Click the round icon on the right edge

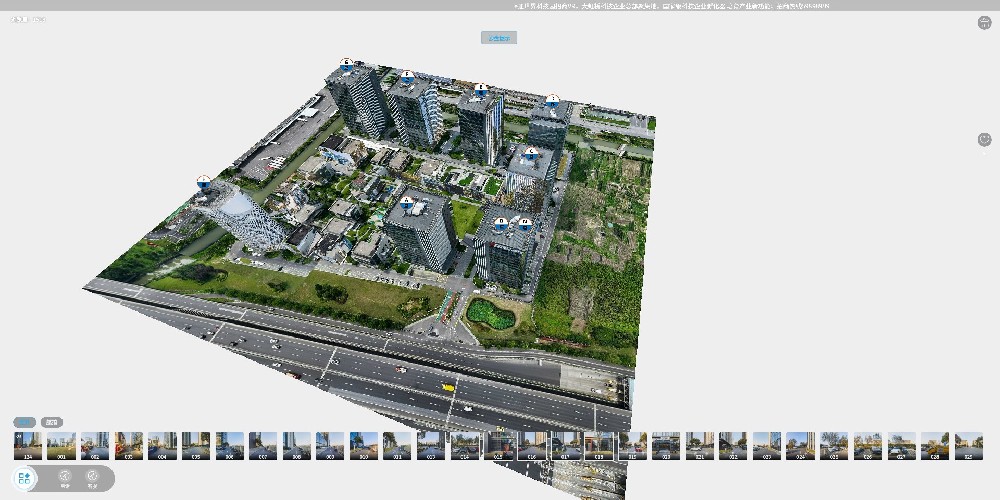pyautogui.click(x=984, y=140)
